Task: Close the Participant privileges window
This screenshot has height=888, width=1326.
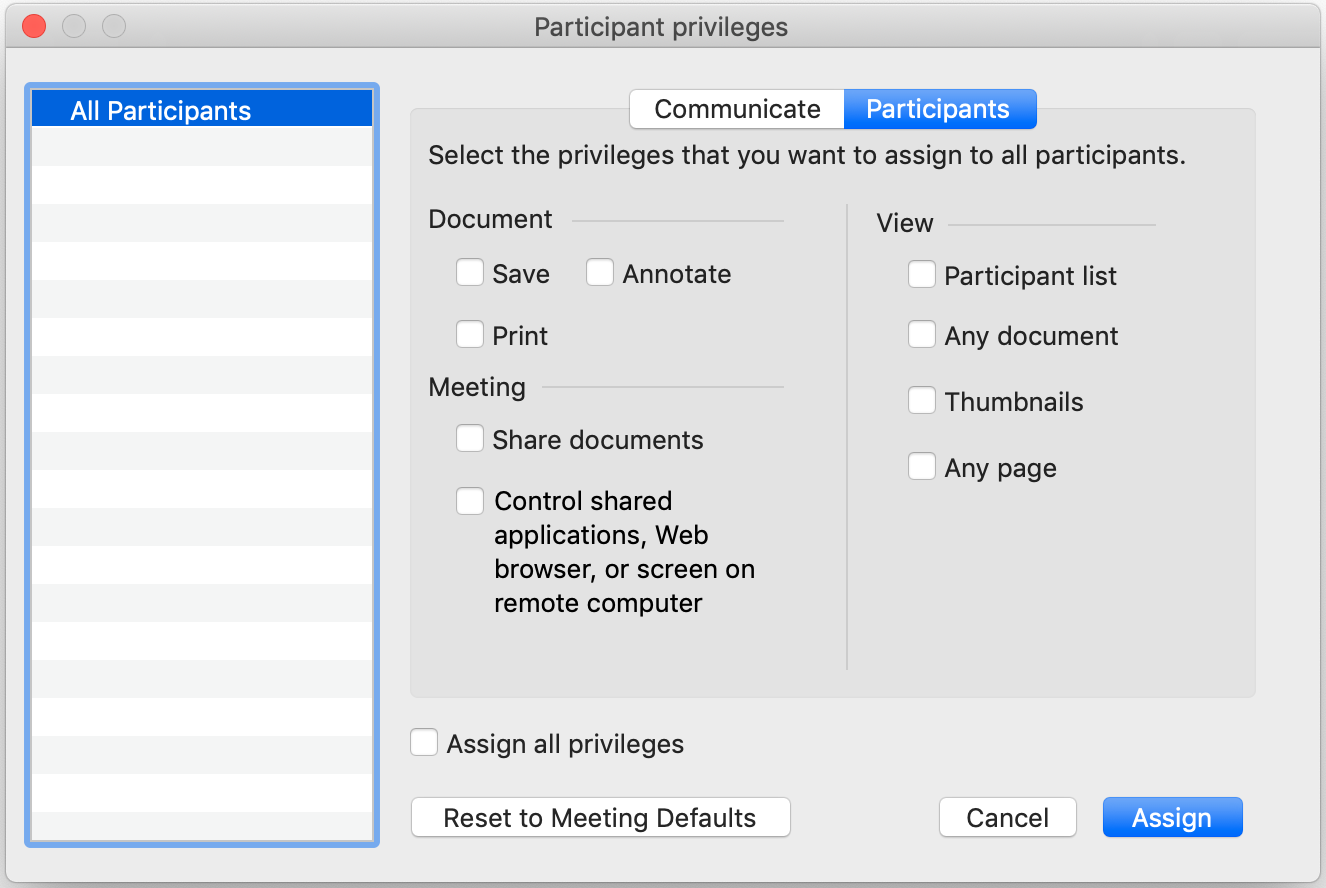Action: click(x=34, y=27)
